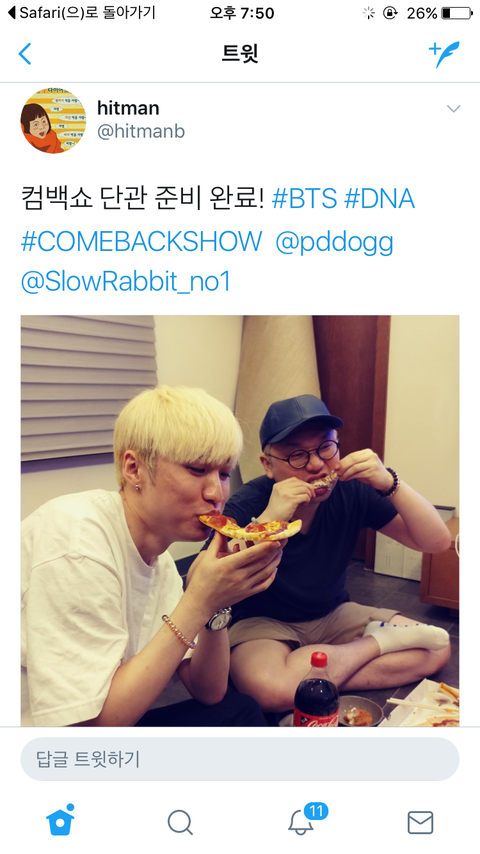Tap the reply tweet input field

point(240,759)
